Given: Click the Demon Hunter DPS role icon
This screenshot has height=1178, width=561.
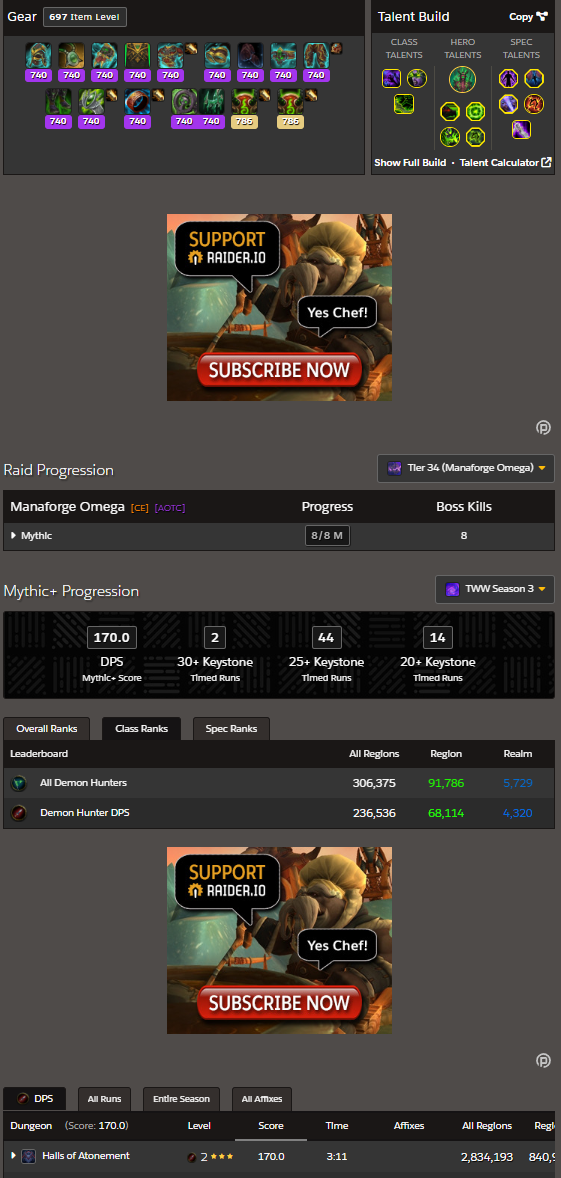Looking at the screenshot, I should click(19, 813).
